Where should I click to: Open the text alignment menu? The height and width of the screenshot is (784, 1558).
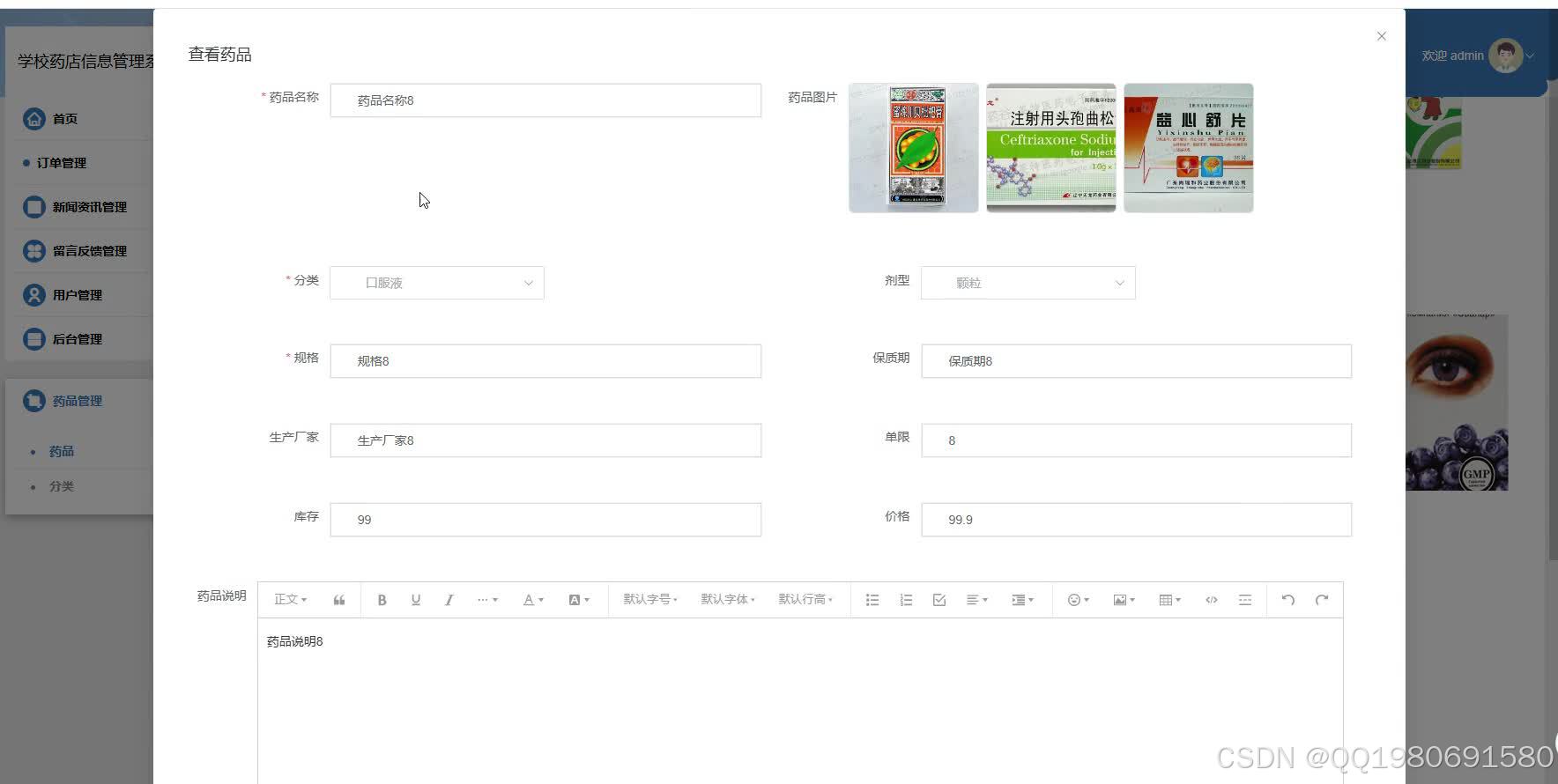coord(977,600)
